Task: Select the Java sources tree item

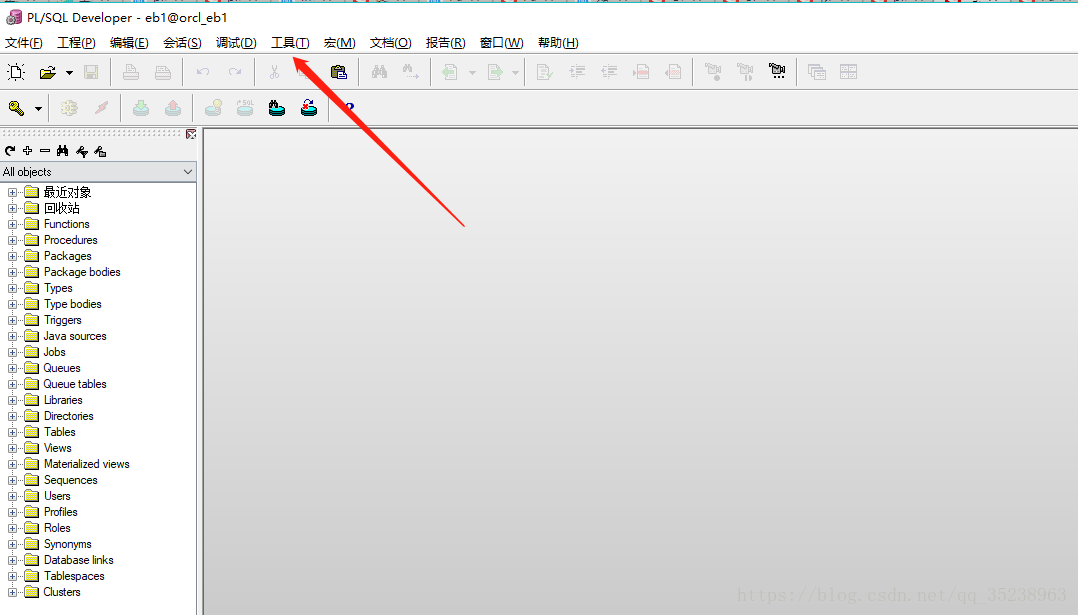Action: 75,336
